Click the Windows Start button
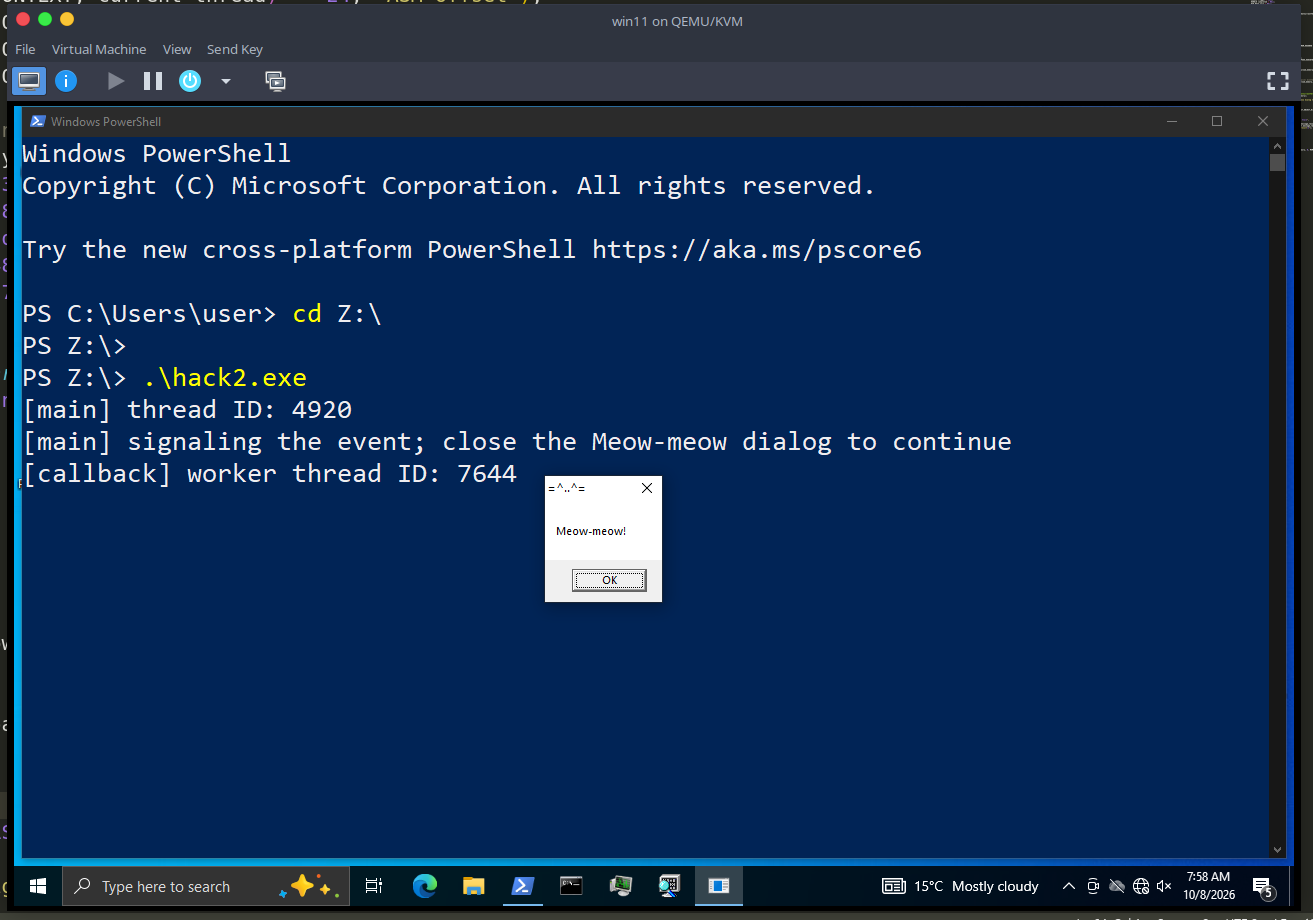1313x920 pixels. coord(38,886)
